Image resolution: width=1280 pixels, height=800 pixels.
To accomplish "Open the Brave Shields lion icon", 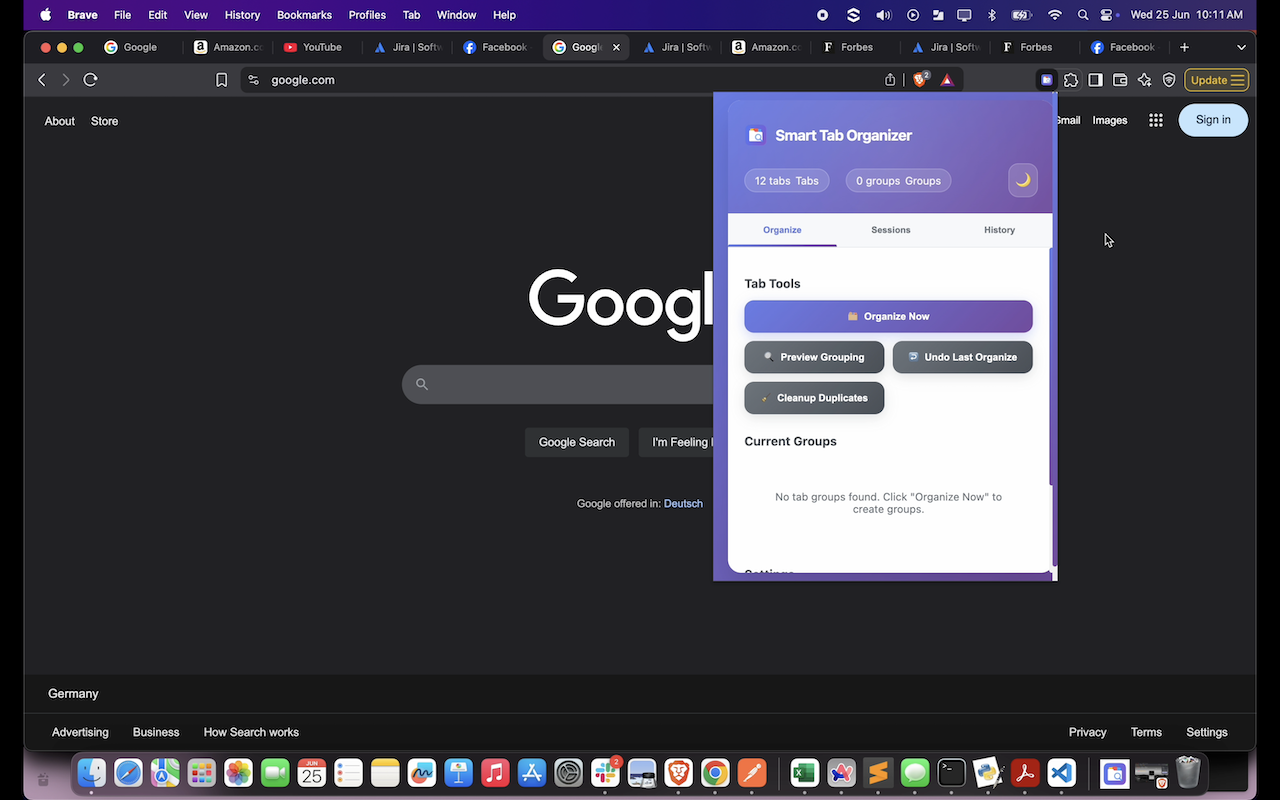I will pos(920,79).
